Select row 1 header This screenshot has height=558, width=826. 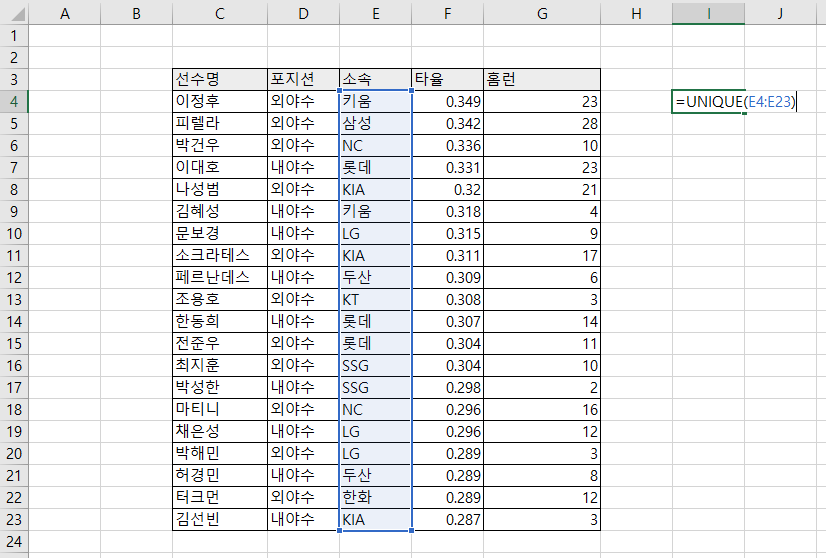point(14,36)
